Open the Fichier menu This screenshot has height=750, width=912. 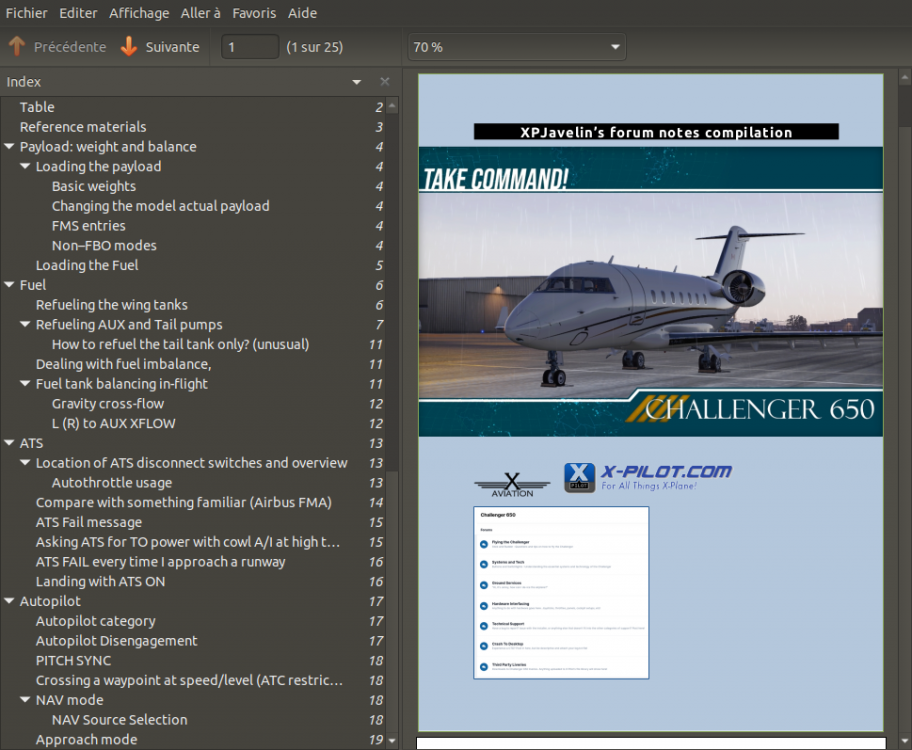(26, 13)
